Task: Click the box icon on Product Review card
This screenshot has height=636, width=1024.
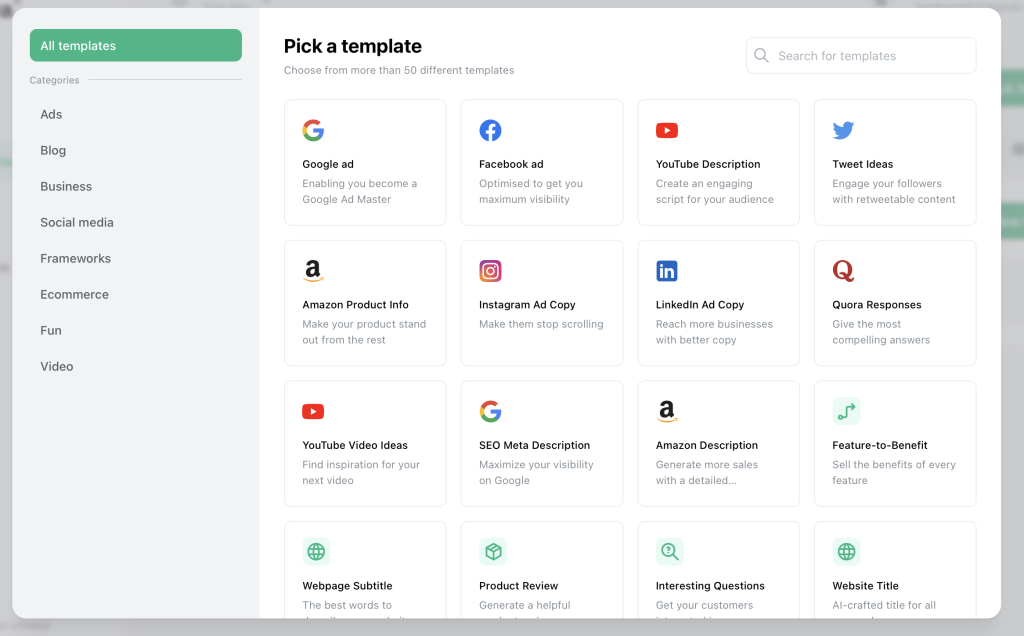Action: pyautogui.click(x=493, y=552)
